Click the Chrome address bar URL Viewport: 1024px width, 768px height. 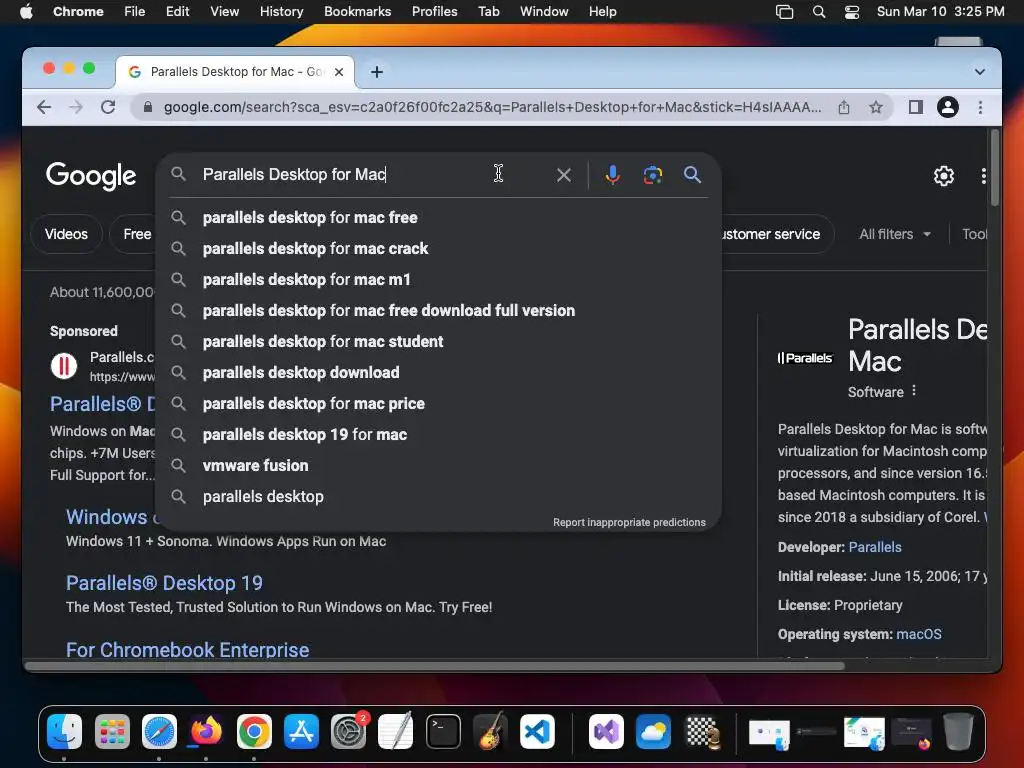tap(492, 107)
